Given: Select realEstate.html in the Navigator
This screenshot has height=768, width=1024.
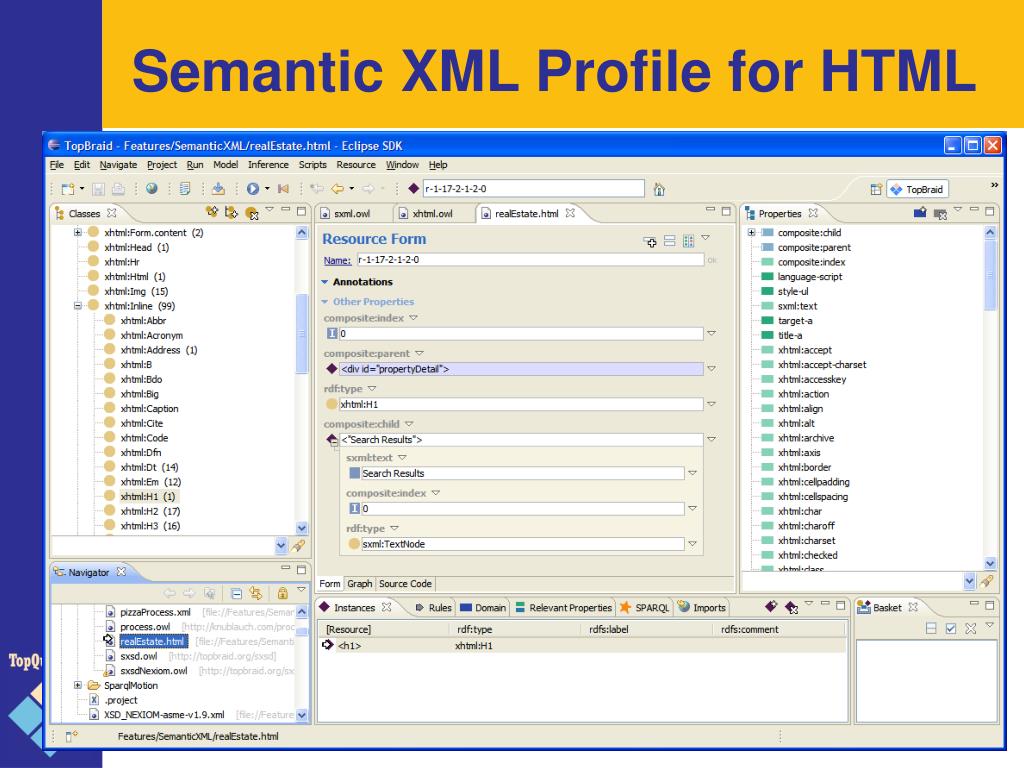Looking at the screenshot, I should pyautogui.click(x=153, y=642).
